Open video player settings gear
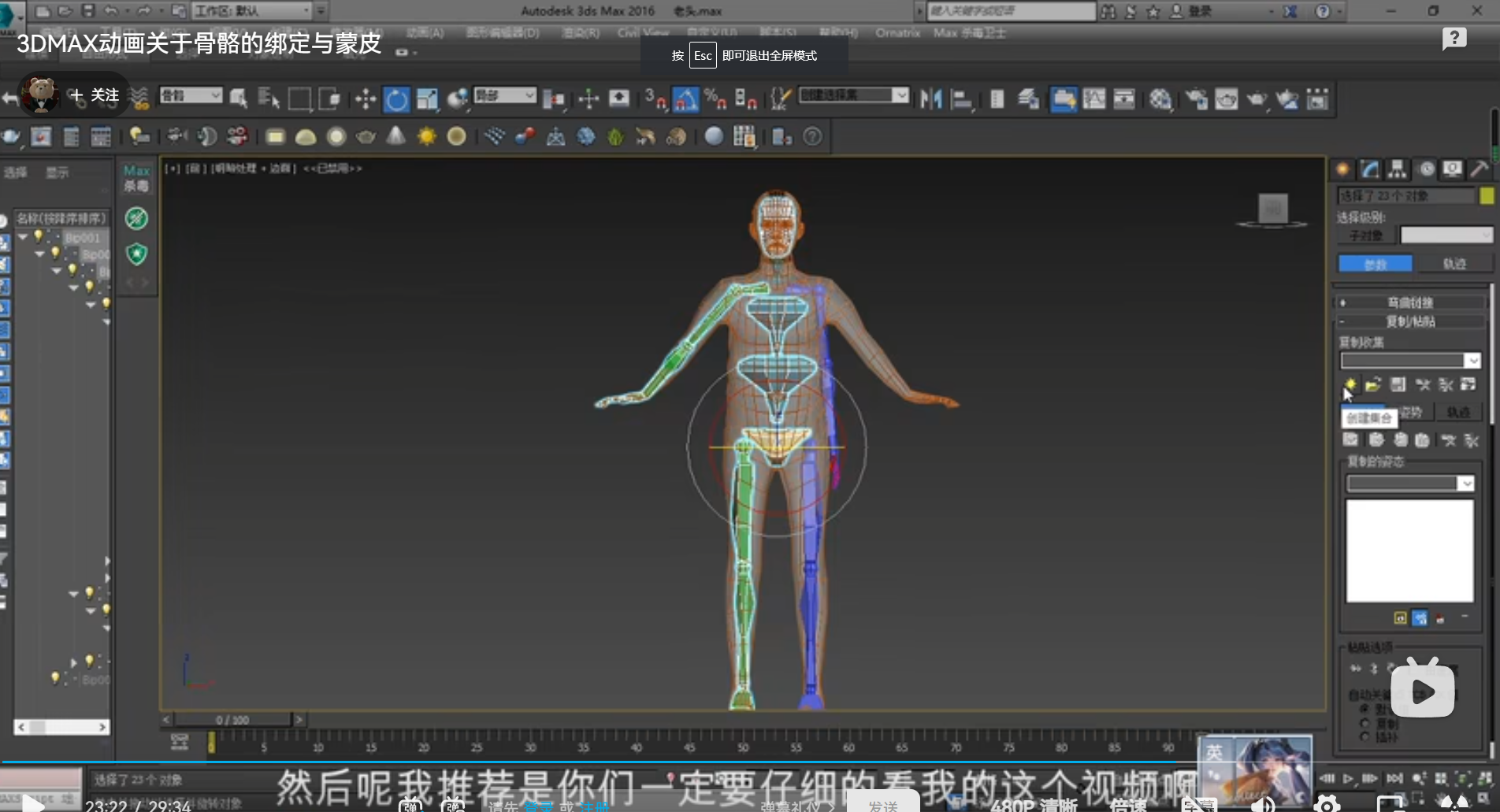Screen dimensions: 1500x812 click(1327, 803)
